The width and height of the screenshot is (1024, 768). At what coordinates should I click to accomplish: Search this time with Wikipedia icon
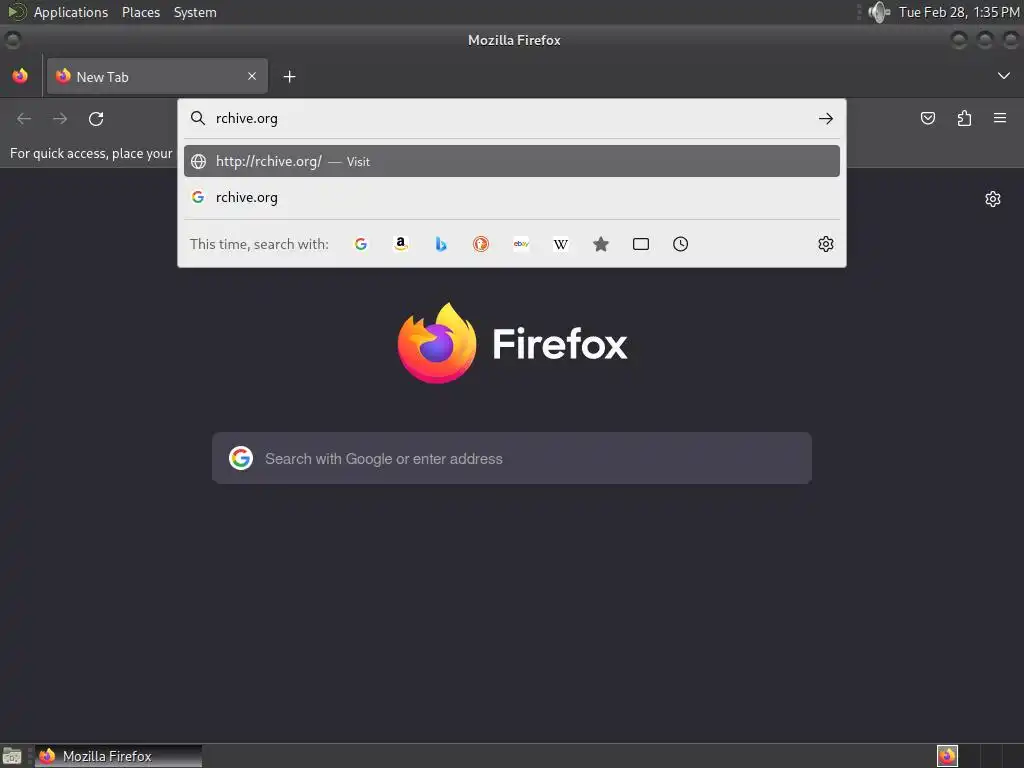[561, 244]
